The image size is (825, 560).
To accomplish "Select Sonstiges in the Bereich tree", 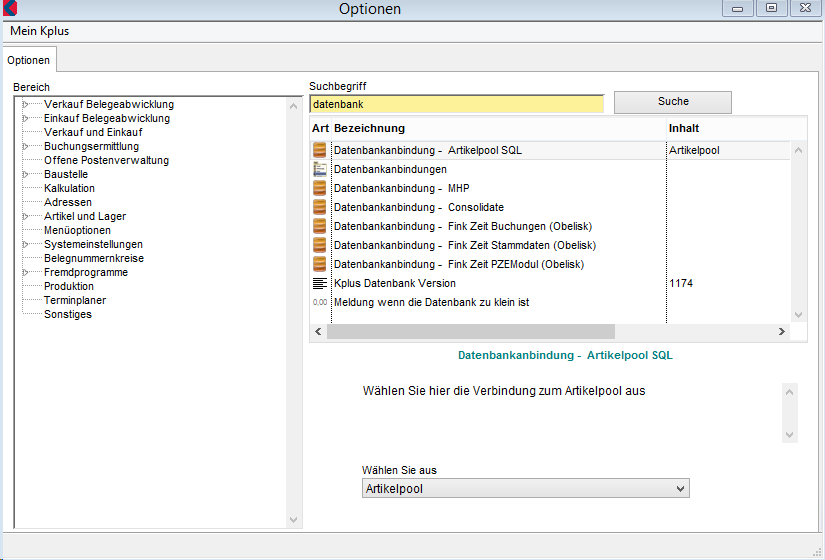I will pos(68,314).
